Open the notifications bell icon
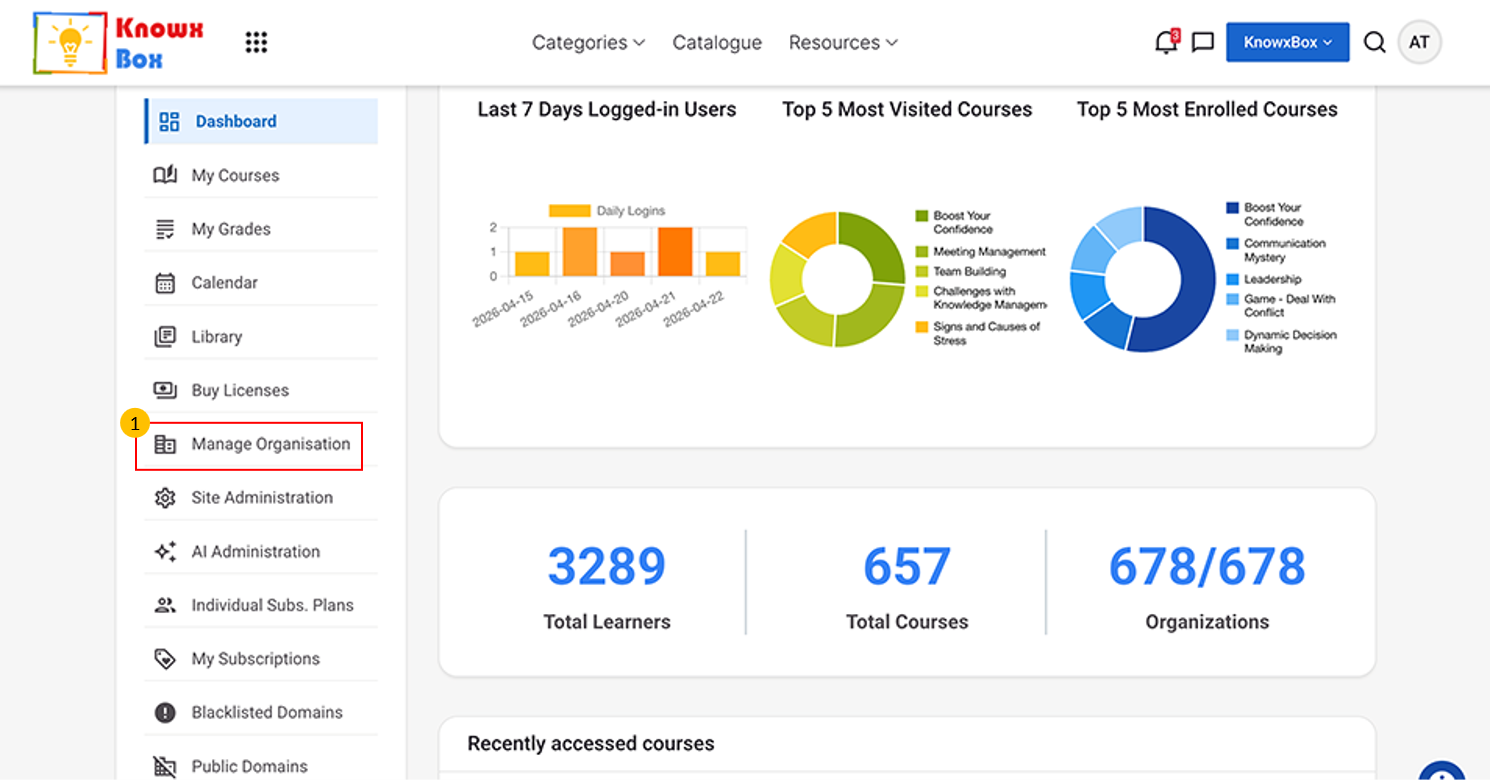 coord(1165,42)
